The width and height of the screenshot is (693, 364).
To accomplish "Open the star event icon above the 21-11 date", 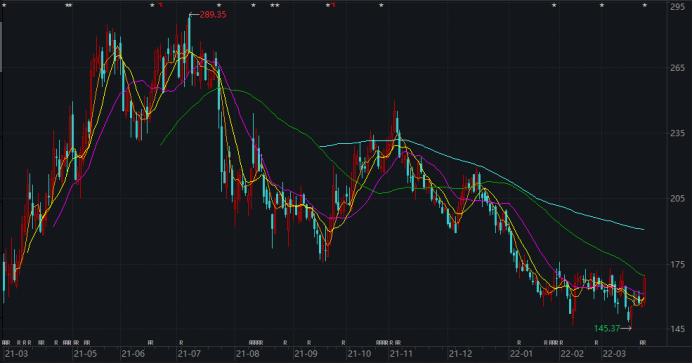I will tap(381, 5).
